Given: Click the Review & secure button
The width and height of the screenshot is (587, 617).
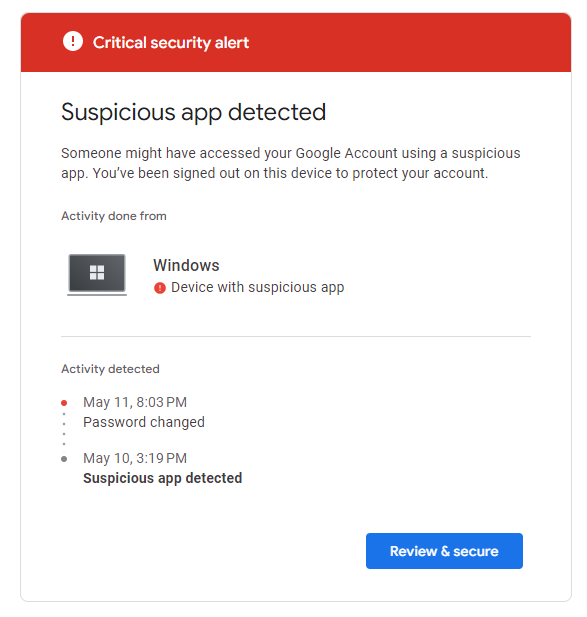Looking at the screenshot, I should point(444,550).
